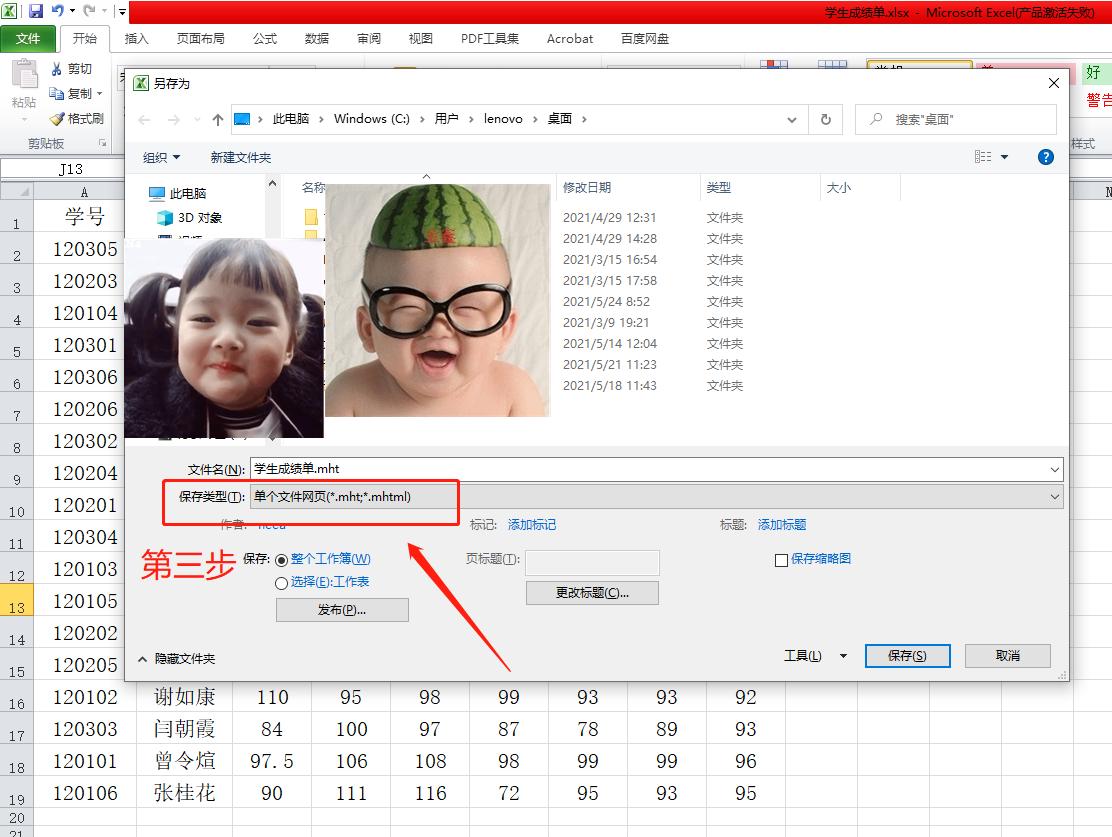Enable the 保存缩略图 checkbox
Image resolution: width=1112 pixels, height=837 pixels.
click(781, 559)
